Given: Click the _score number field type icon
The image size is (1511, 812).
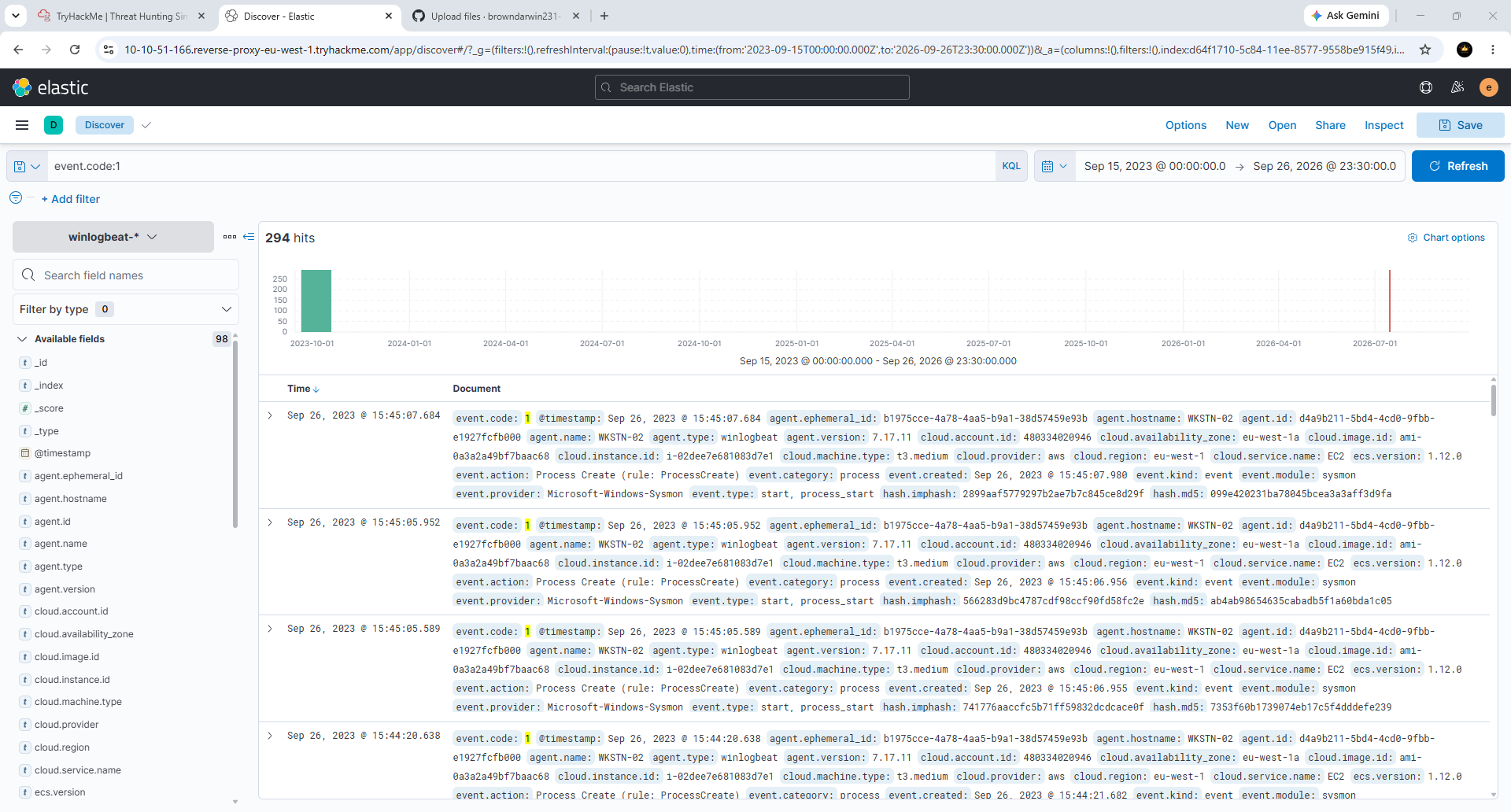Looking at the screenshot, I should coord(25,408).
